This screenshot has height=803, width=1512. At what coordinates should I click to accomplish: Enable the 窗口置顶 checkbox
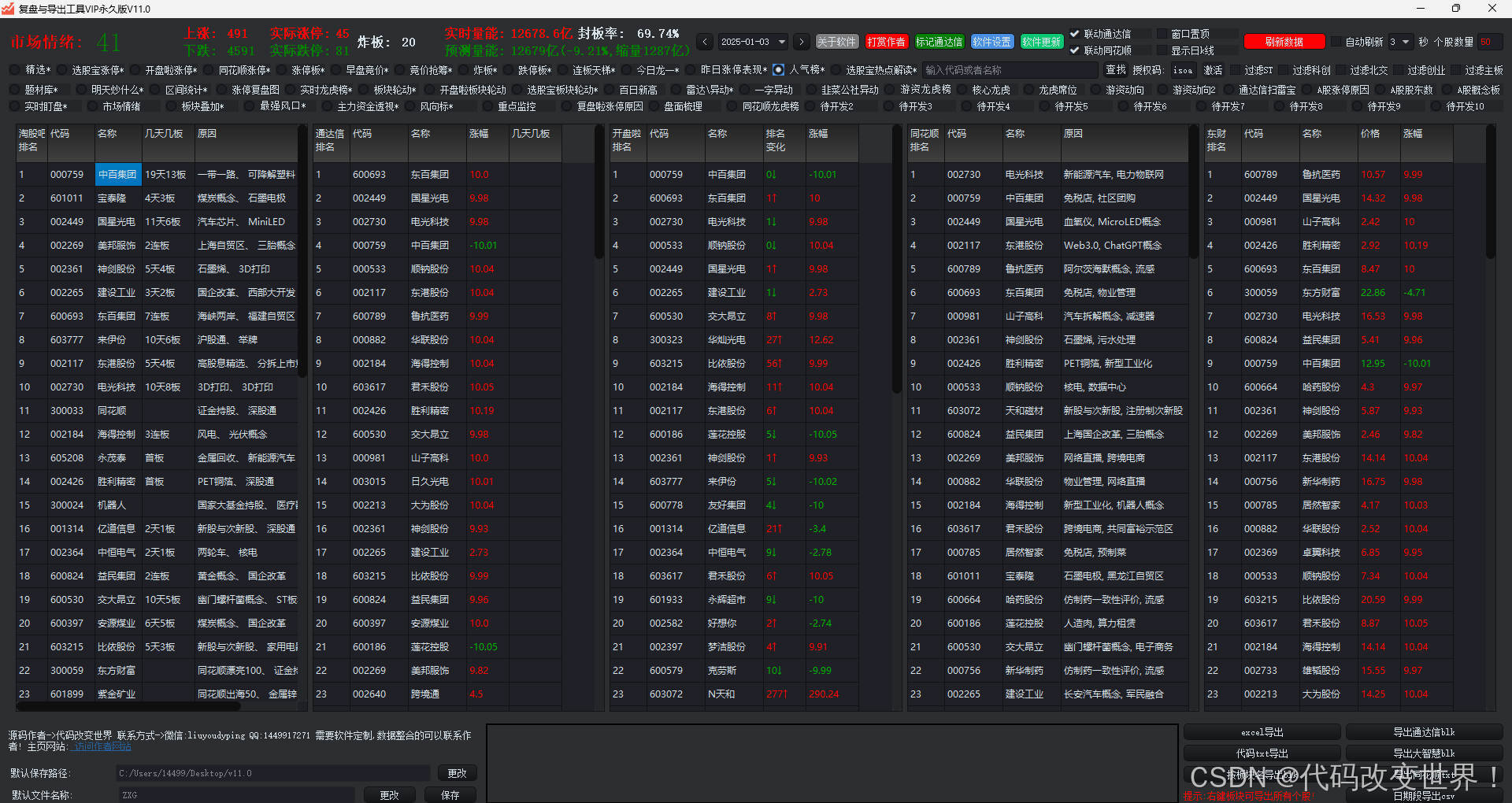point(1162,34)
